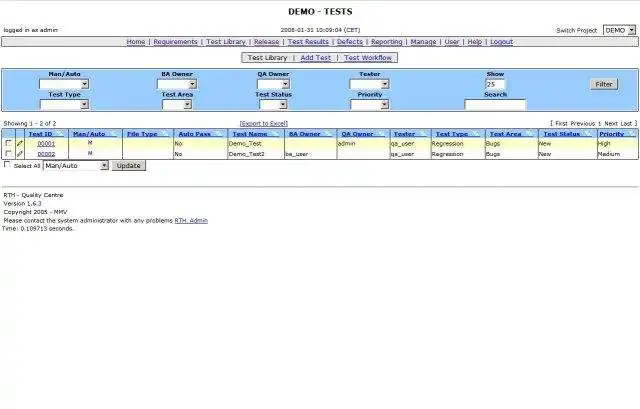Open the User menu
This screenshot has height=409, width=640.
tap(451, 42)
